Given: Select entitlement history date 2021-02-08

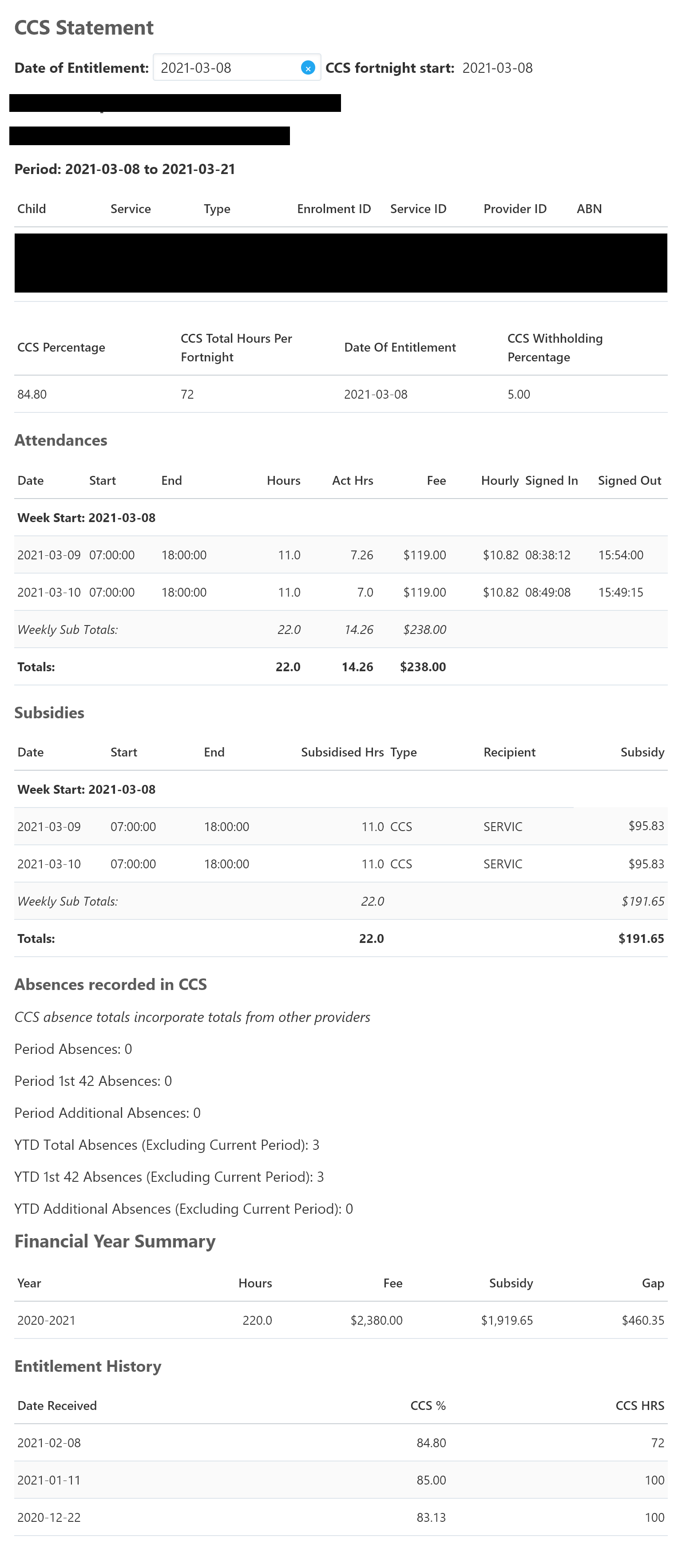Looking at the screenshot, I should pos(49,1443).
